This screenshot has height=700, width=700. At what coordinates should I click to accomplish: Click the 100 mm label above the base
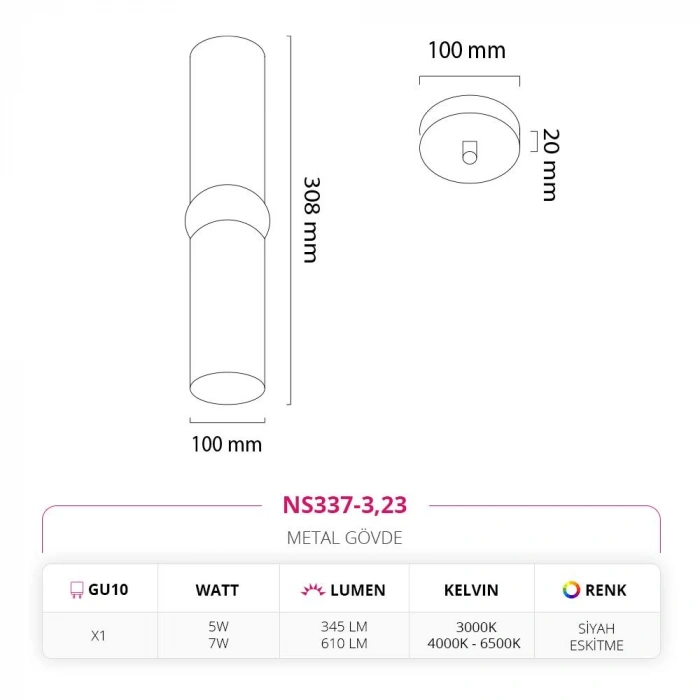tap(467, 50)
